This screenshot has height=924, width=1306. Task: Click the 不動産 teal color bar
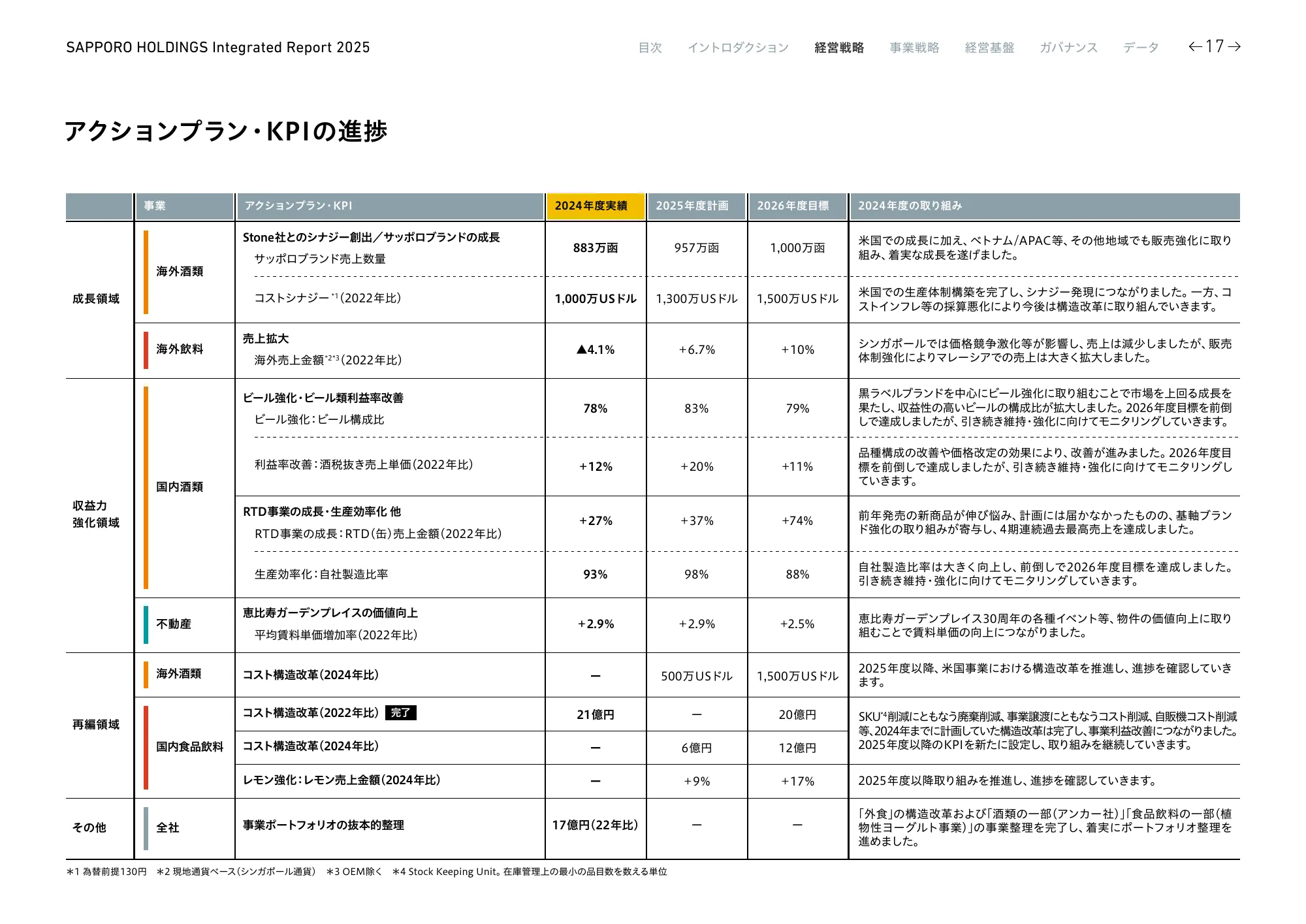click(146, 624)
